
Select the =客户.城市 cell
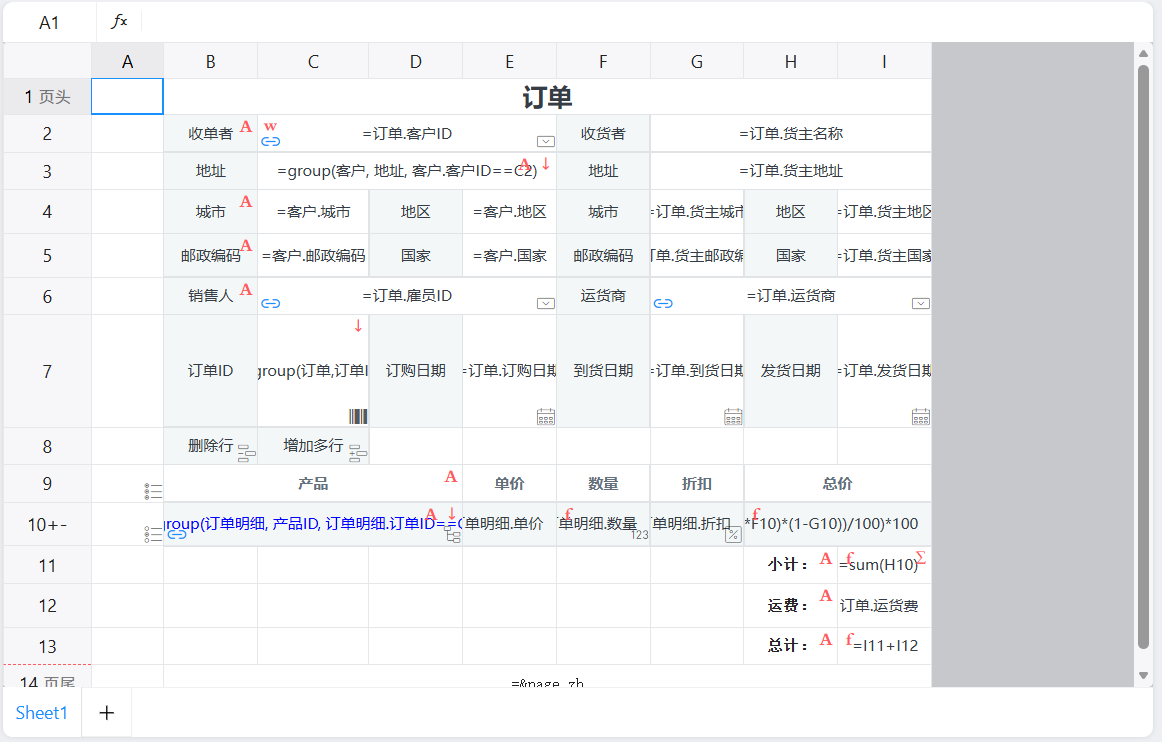pos(313,212)
